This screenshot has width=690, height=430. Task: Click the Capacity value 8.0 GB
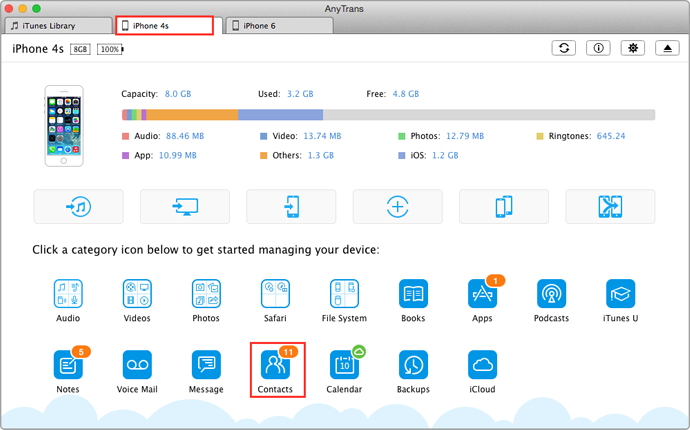[x=178, y=94]
